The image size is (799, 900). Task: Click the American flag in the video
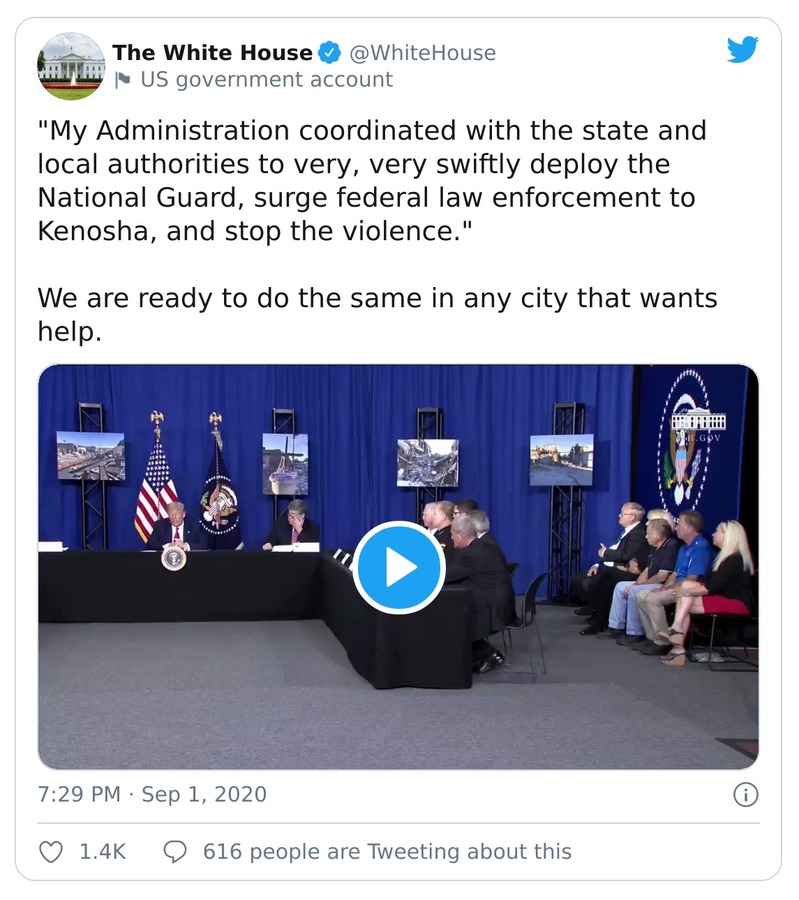click(x=155, y=485)
